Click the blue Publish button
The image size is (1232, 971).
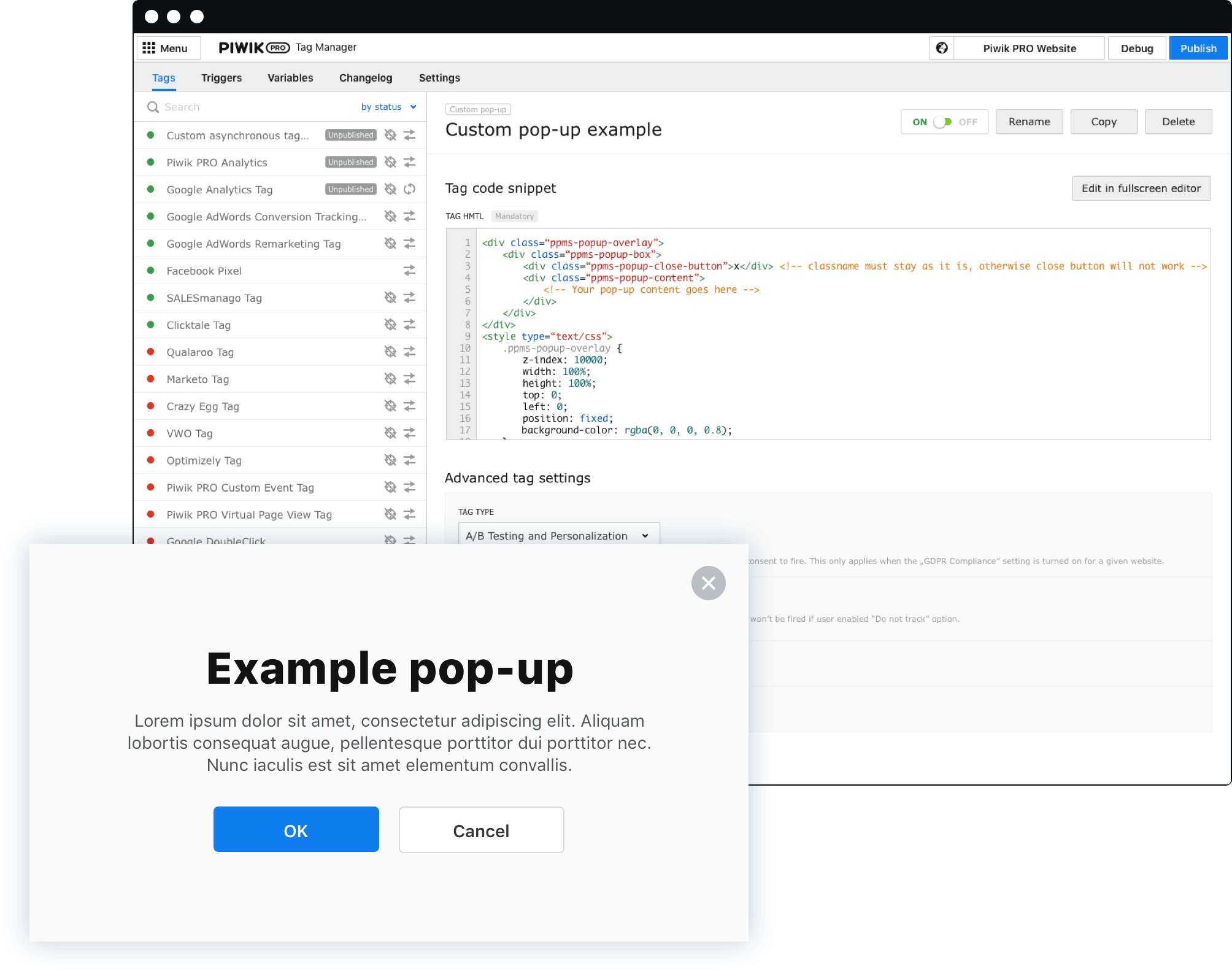(x=1198, y=48)
